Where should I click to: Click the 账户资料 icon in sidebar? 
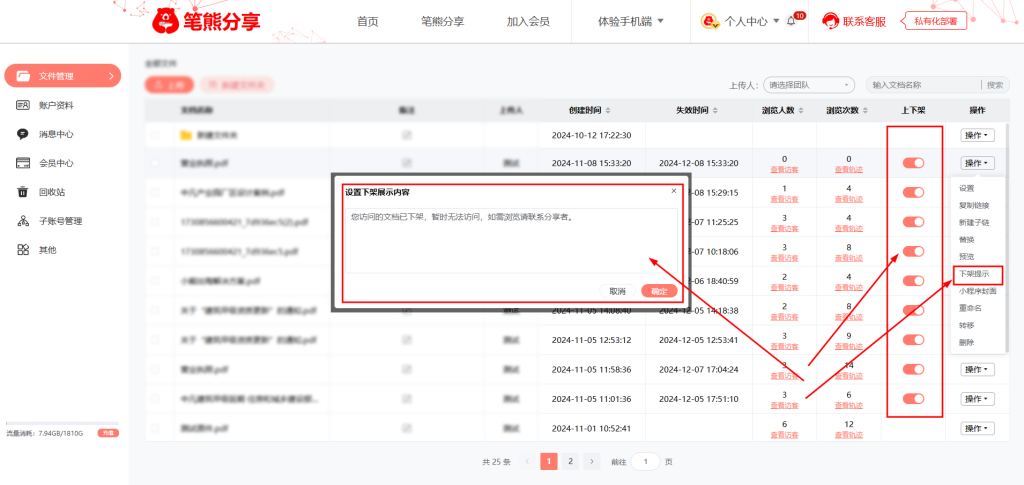coord(22,105)
